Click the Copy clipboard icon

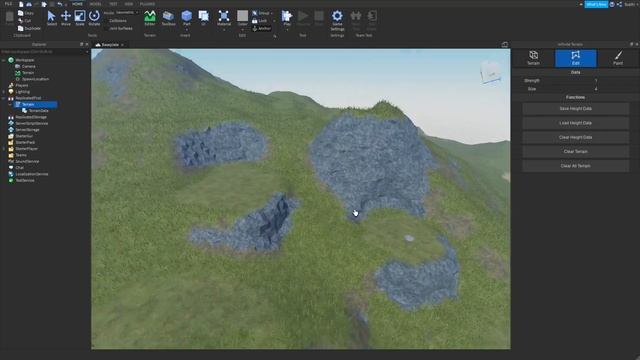[20, 13]
